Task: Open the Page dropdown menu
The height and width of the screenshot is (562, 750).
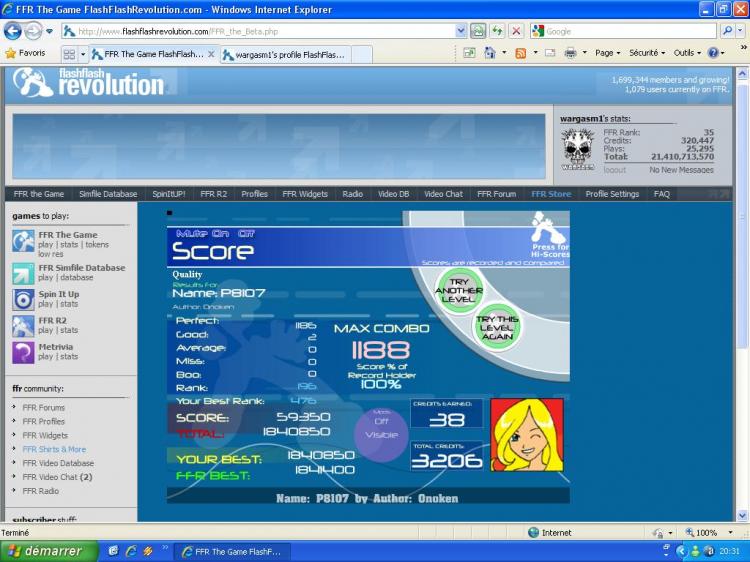Action: point(606,52)
